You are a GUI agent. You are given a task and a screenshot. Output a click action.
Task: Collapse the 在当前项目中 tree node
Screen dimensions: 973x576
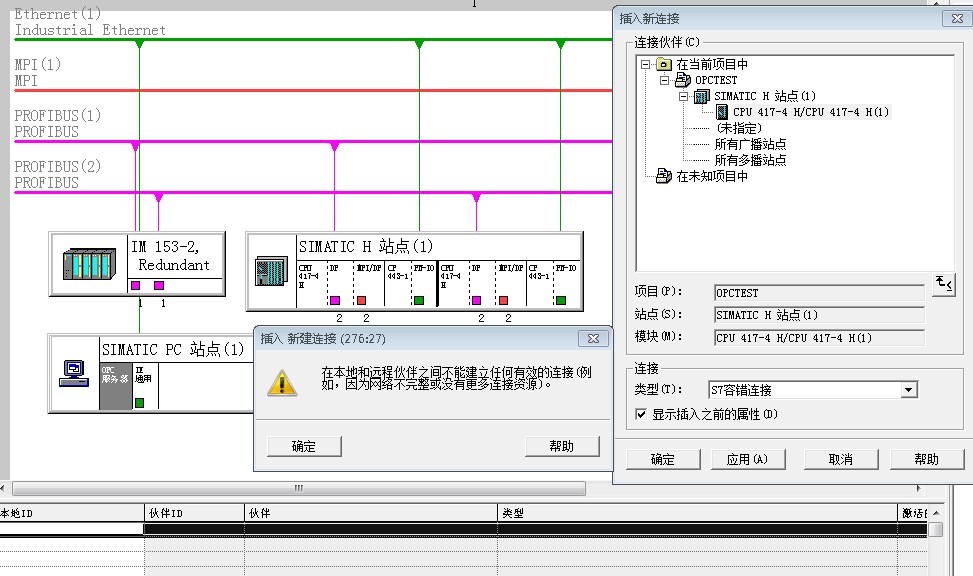tap(645, 64)
